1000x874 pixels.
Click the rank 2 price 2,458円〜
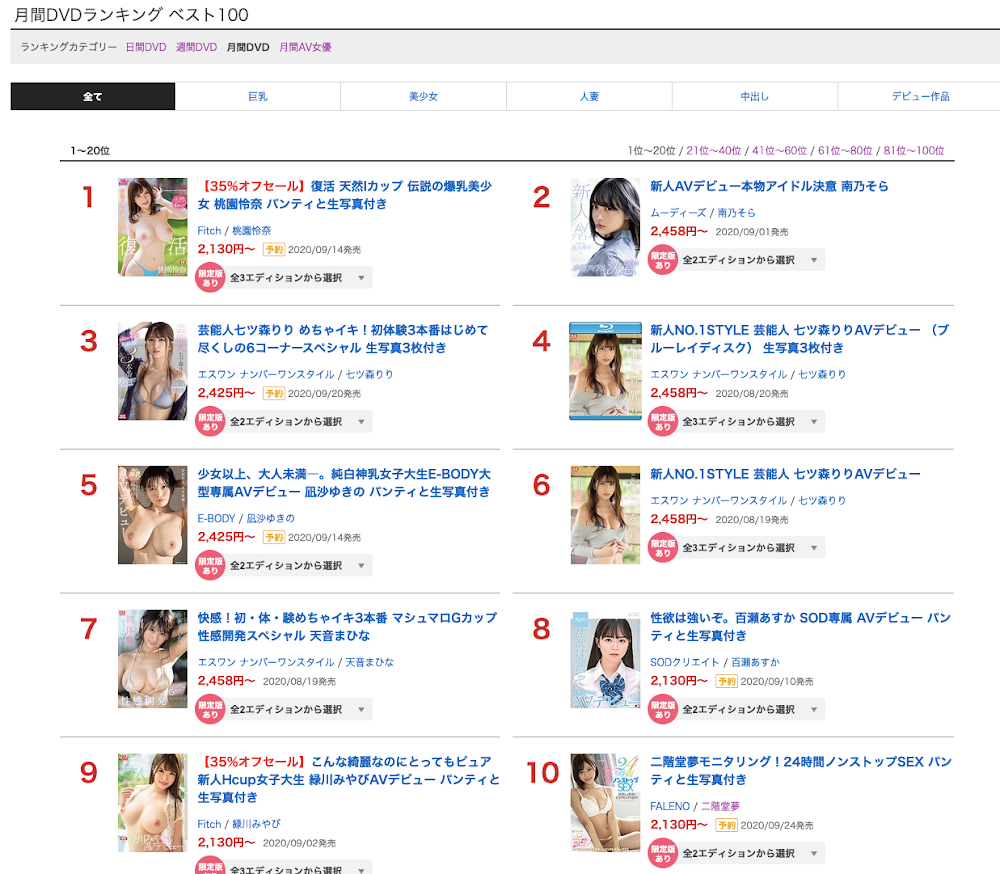tap(679, 232)
